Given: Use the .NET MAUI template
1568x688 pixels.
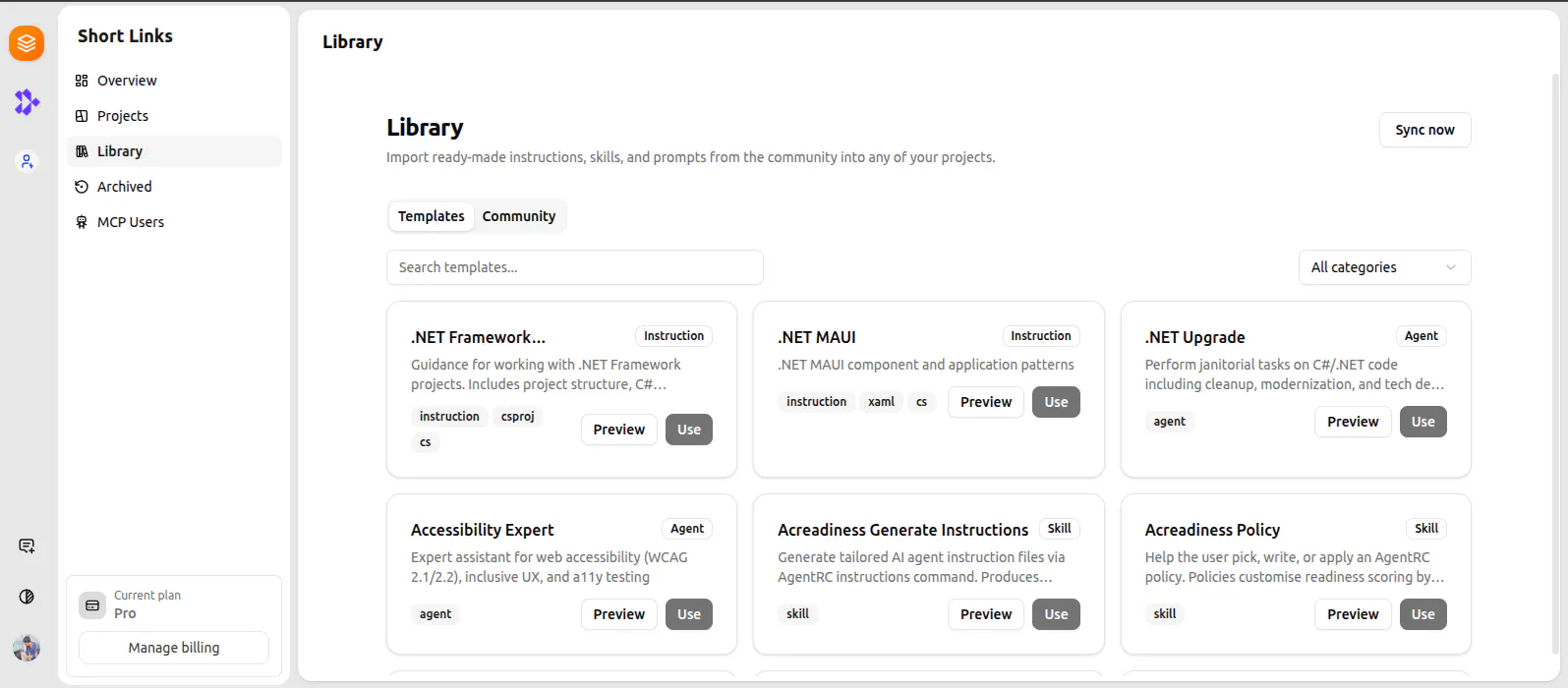Looking at the screenshot, I should pyautogui.click(x=1056, y=402).
